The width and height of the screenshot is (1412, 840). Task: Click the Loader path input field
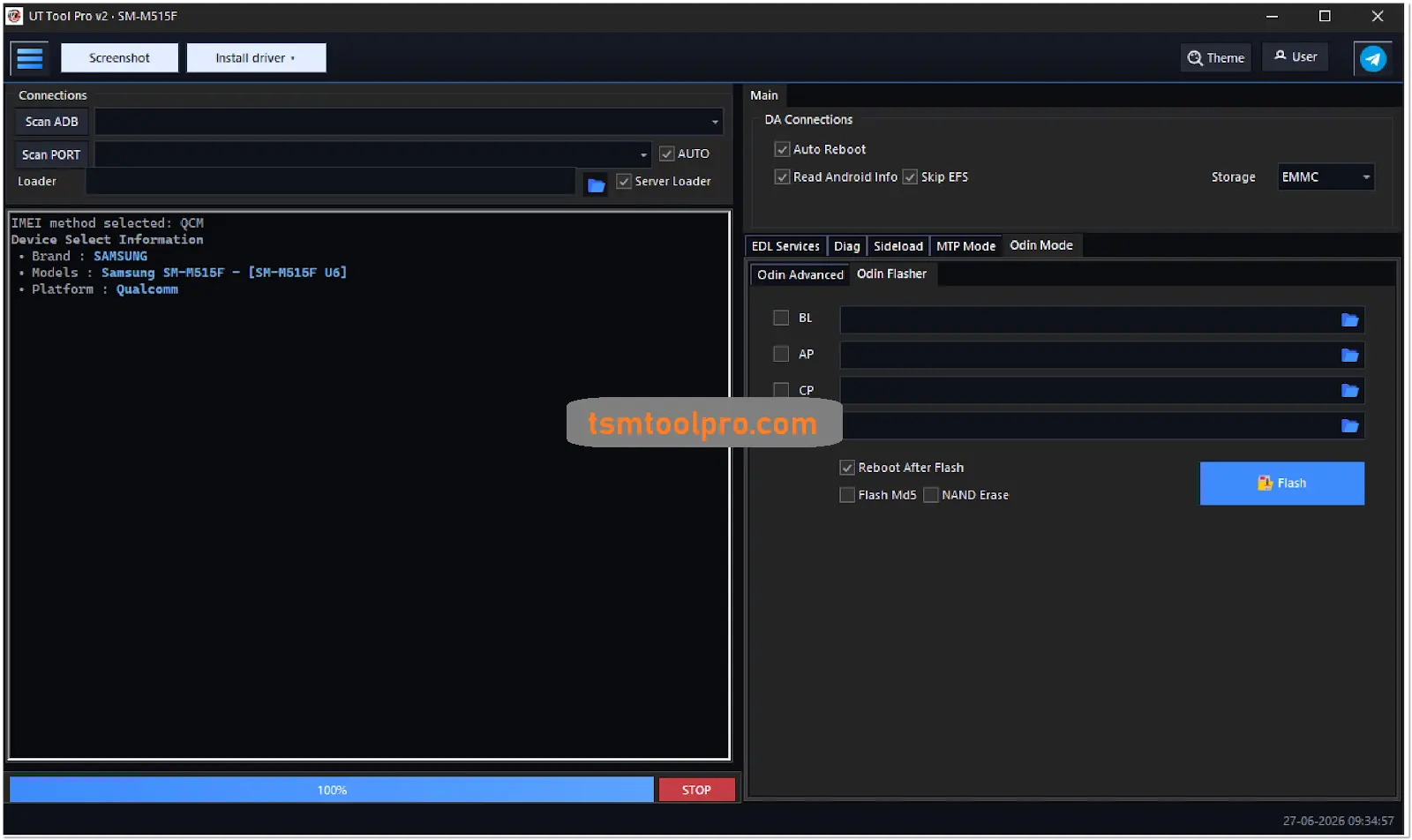tap(331, 181)
